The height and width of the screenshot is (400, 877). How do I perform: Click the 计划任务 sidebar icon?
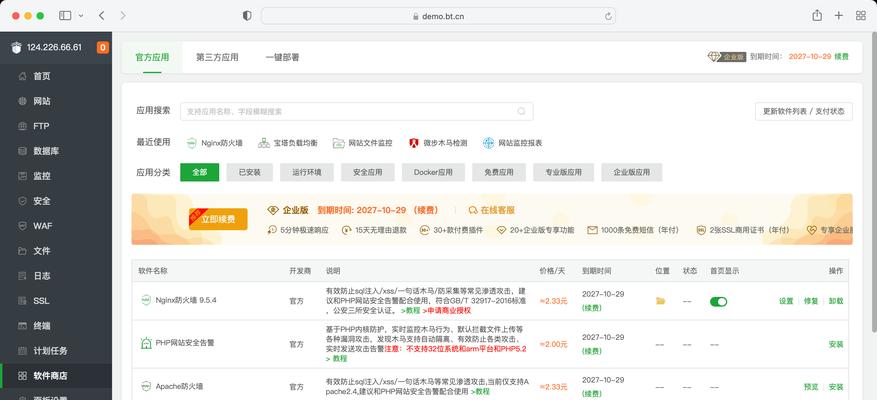pyautogui.click(x=22, y=351)
